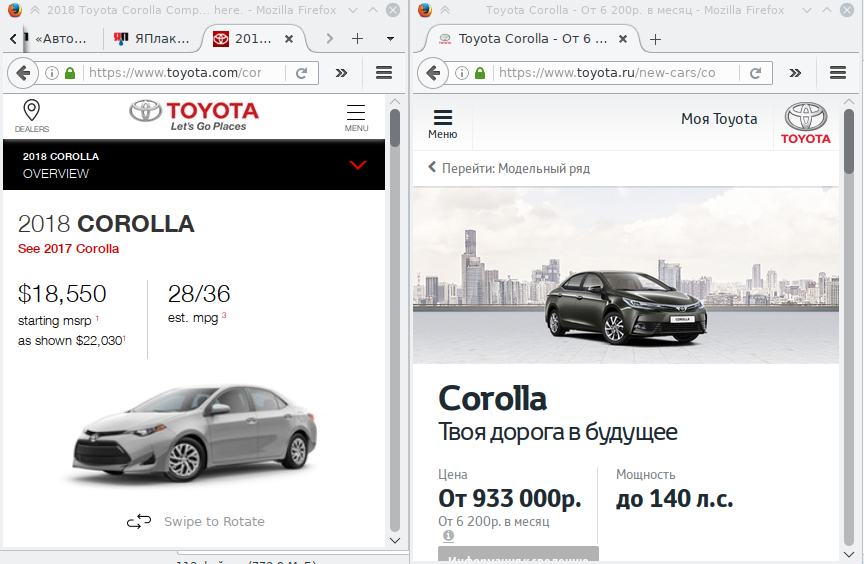
Task: Click the Firefox logo in the left window's title bar
Action: (x=15, y=9)
